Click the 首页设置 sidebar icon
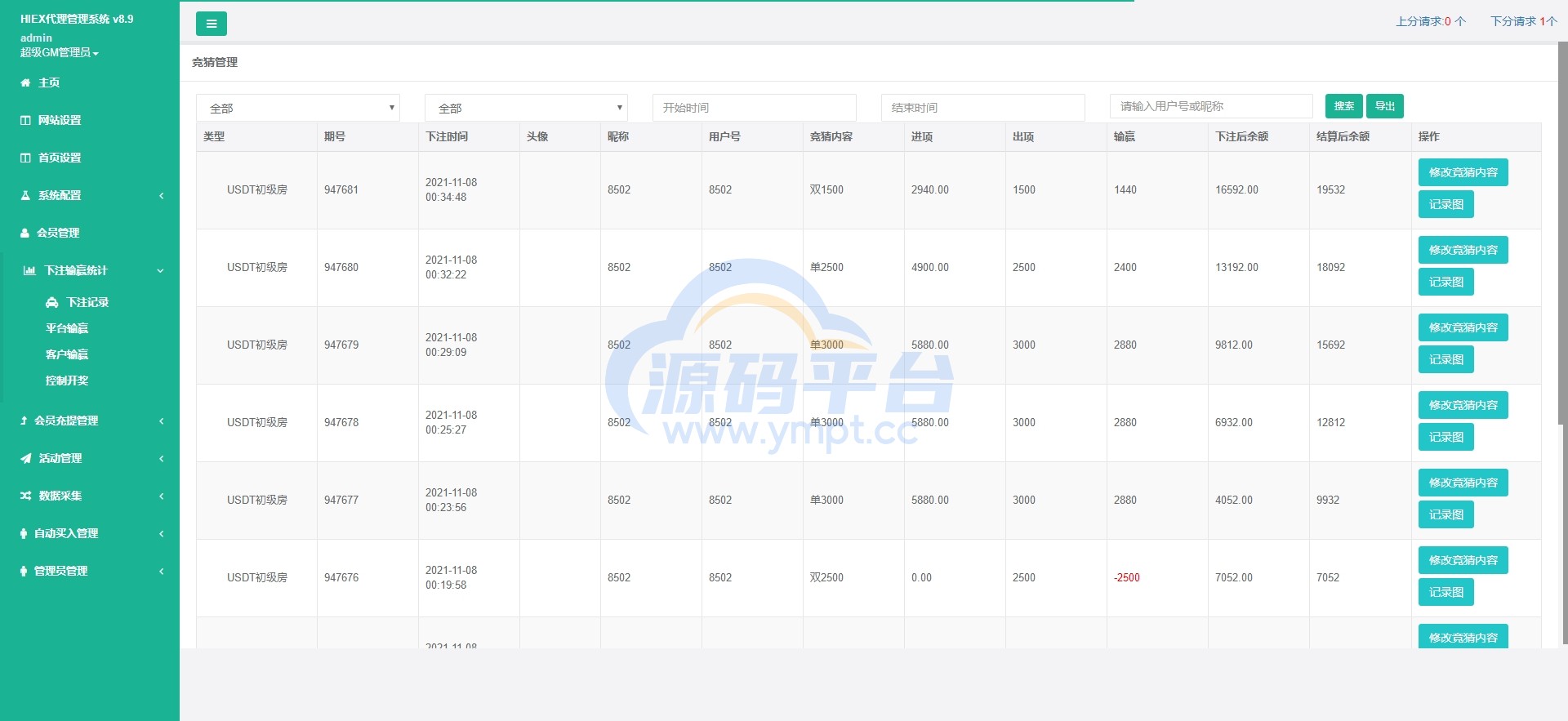 [x=25, y=158]
